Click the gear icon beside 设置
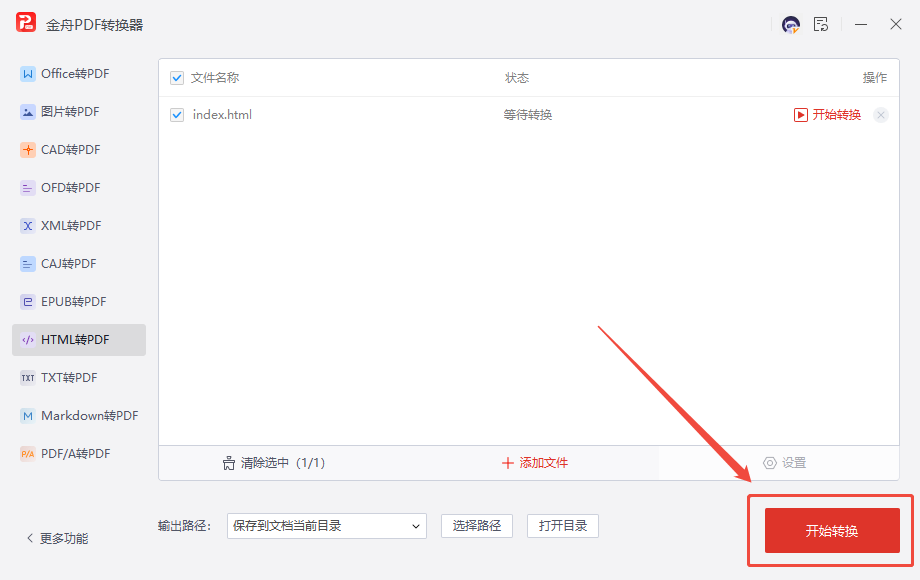This screenshot has height=580, width=920. click(x=770, y=463)
